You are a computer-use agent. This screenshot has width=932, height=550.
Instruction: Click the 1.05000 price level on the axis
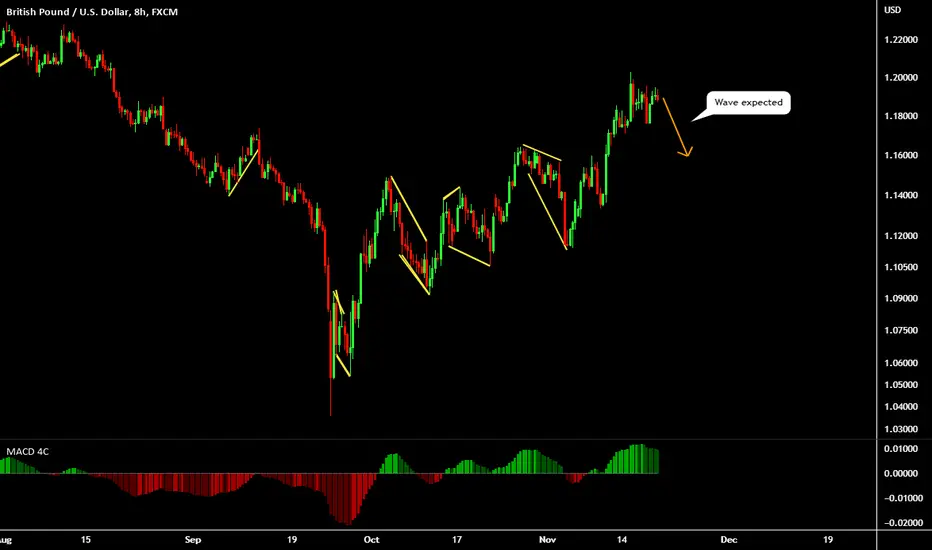pos(900,385)
